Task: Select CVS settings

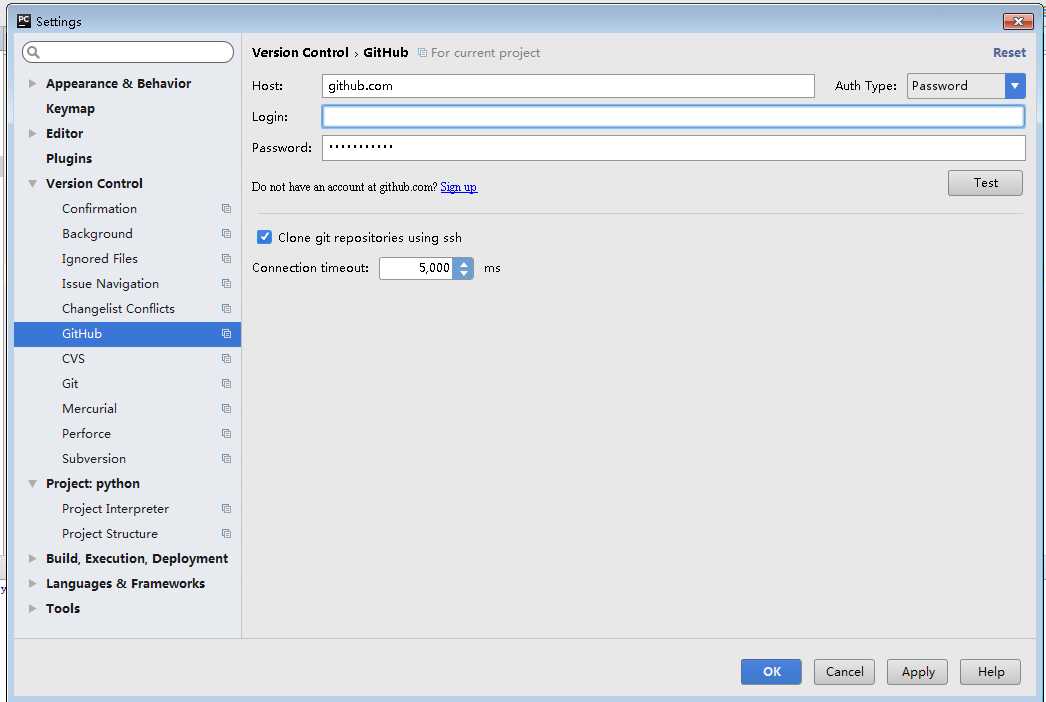Action: pos(73,359)
